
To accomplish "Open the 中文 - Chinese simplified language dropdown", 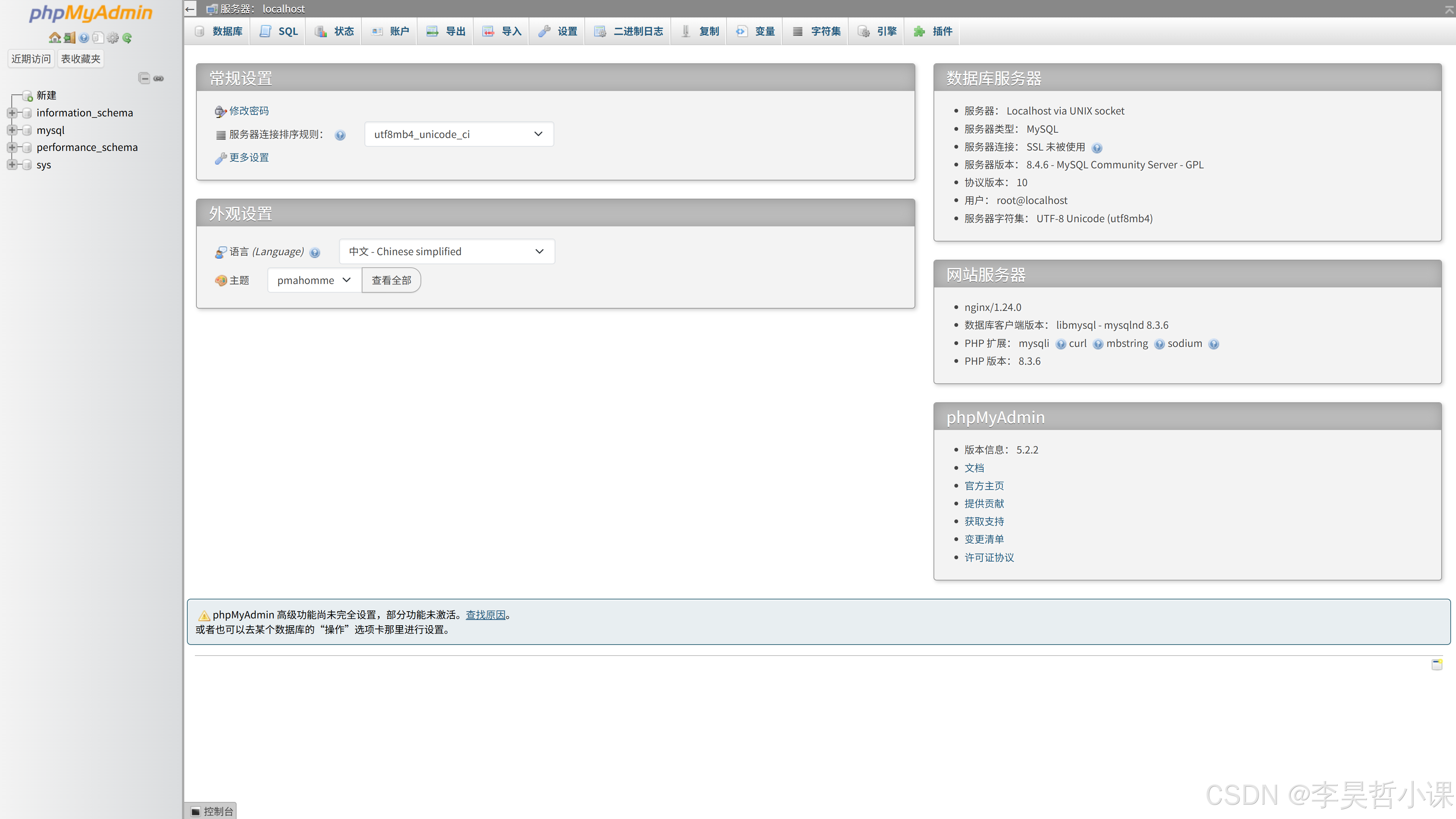I will 447,251.
